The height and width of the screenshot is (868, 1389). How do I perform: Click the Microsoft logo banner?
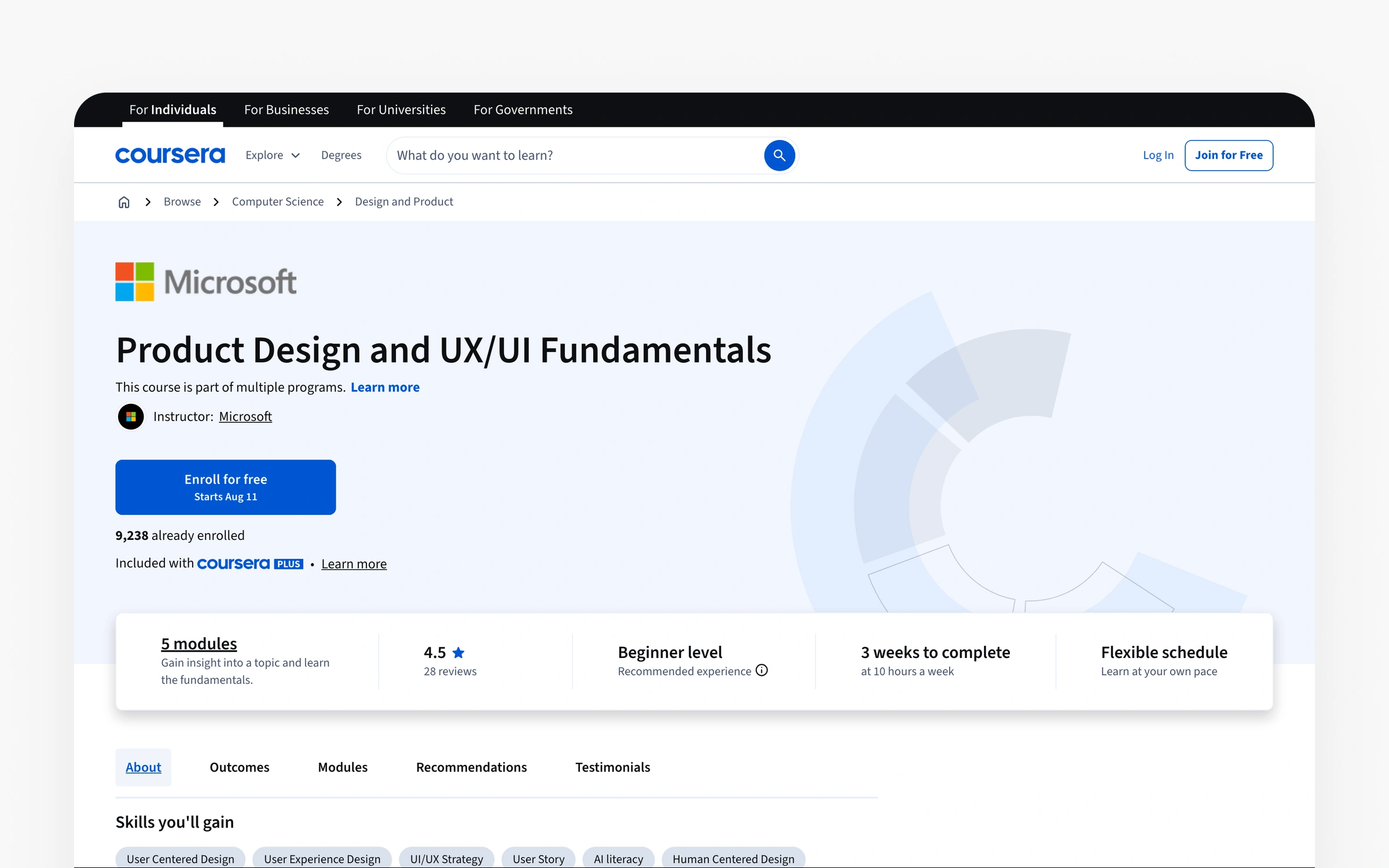(x=206, y=282)
